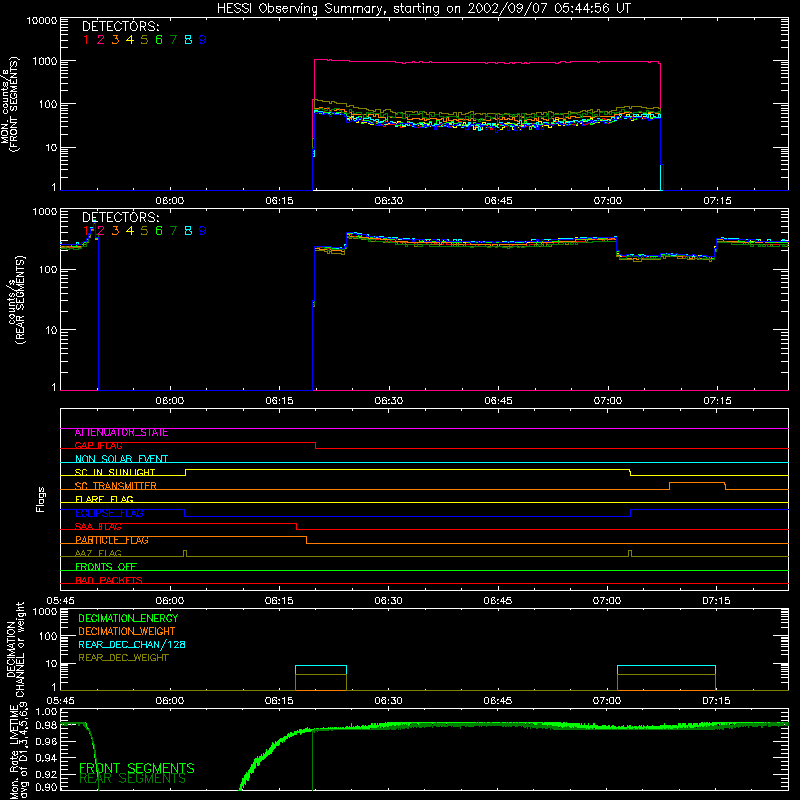
Task: Select orange detector 3 in front segments legend
Action: (115, 40)
